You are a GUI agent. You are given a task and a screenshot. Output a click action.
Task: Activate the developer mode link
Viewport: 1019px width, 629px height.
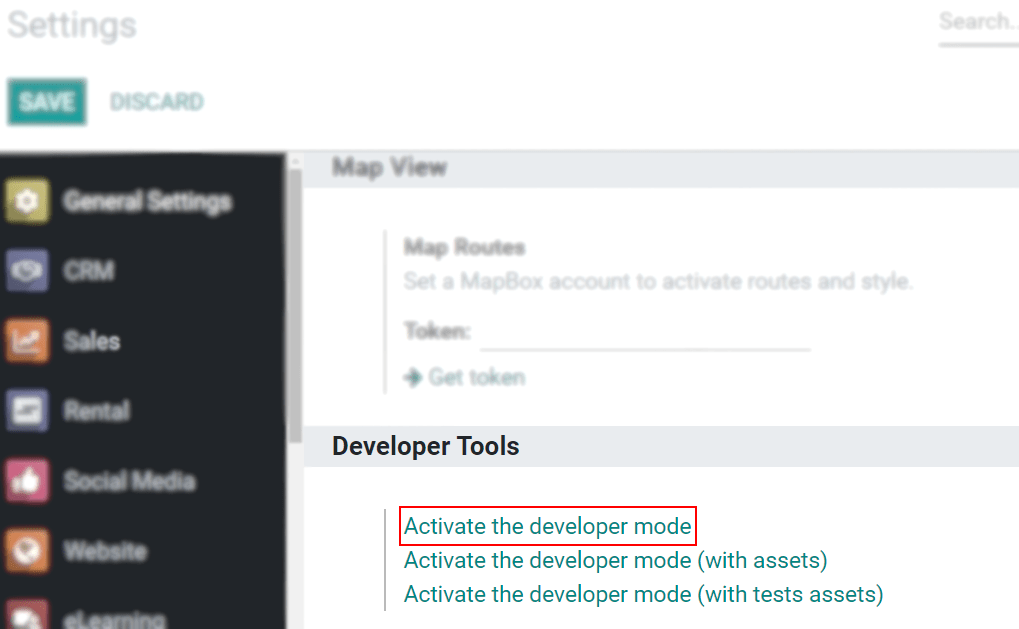tap(548, 526)
